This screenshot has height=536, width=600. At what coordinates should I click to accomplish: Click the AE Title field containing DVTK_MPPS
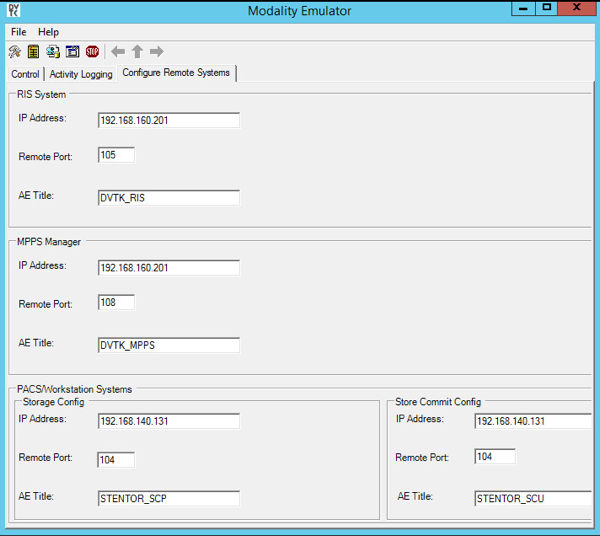pos(168,346)
